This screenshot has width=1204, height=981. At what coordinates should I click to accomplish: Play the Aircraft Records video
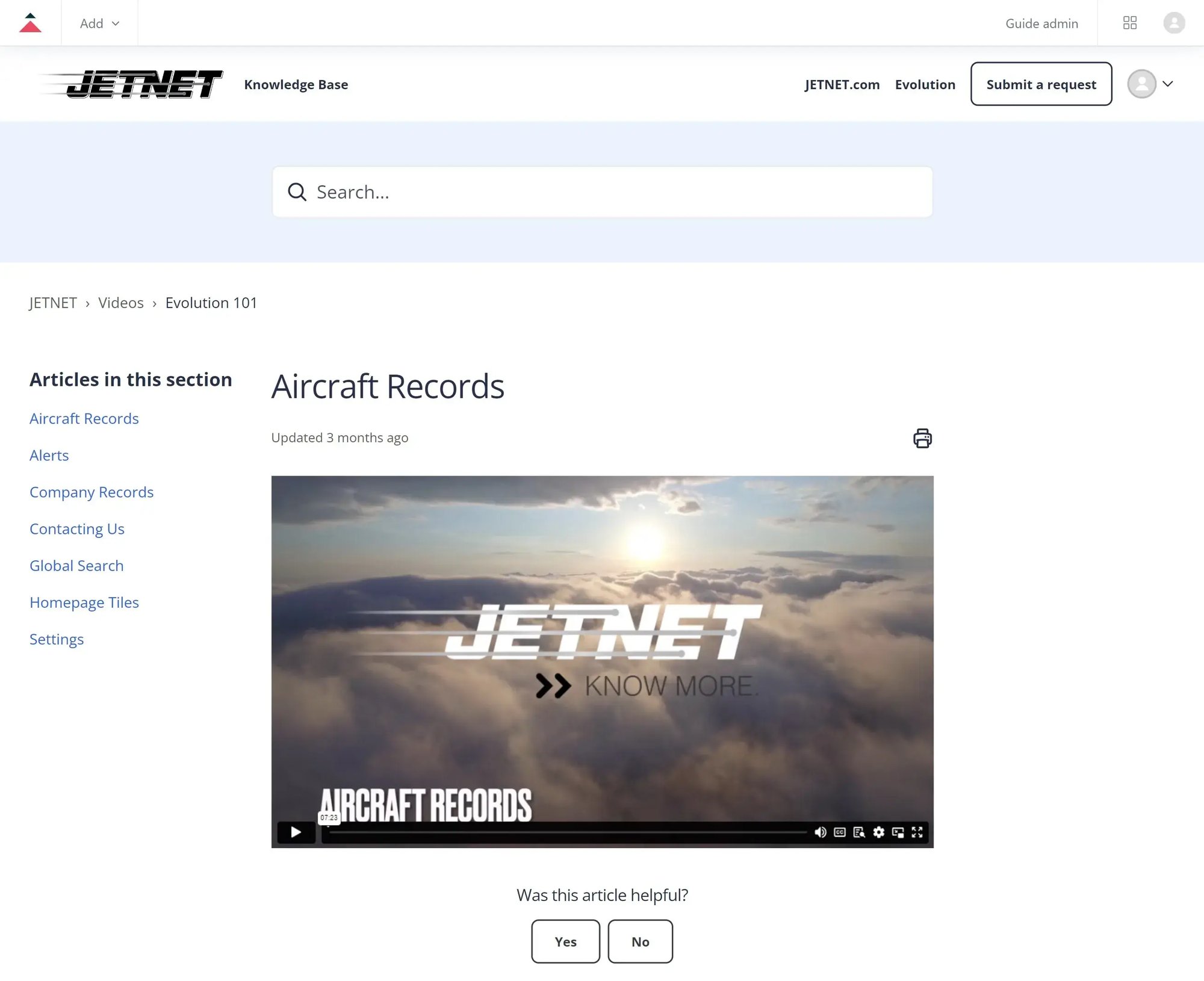[296, 832]
